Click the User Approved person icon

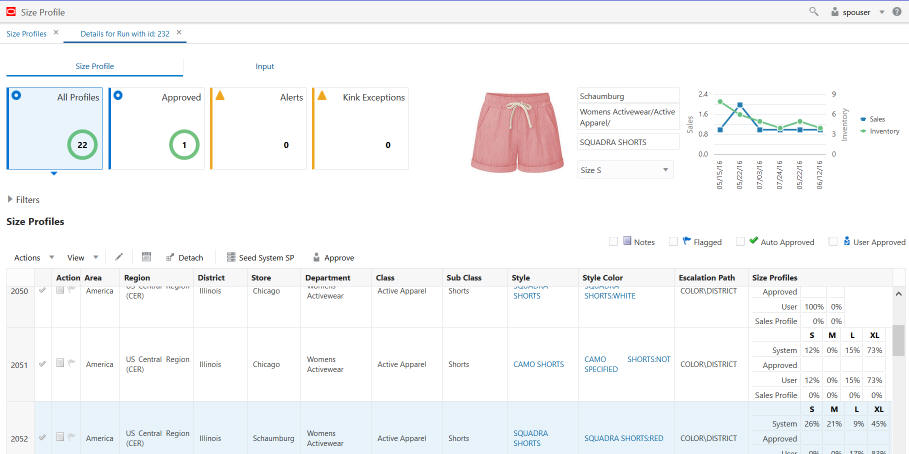[x=847, y=241]
